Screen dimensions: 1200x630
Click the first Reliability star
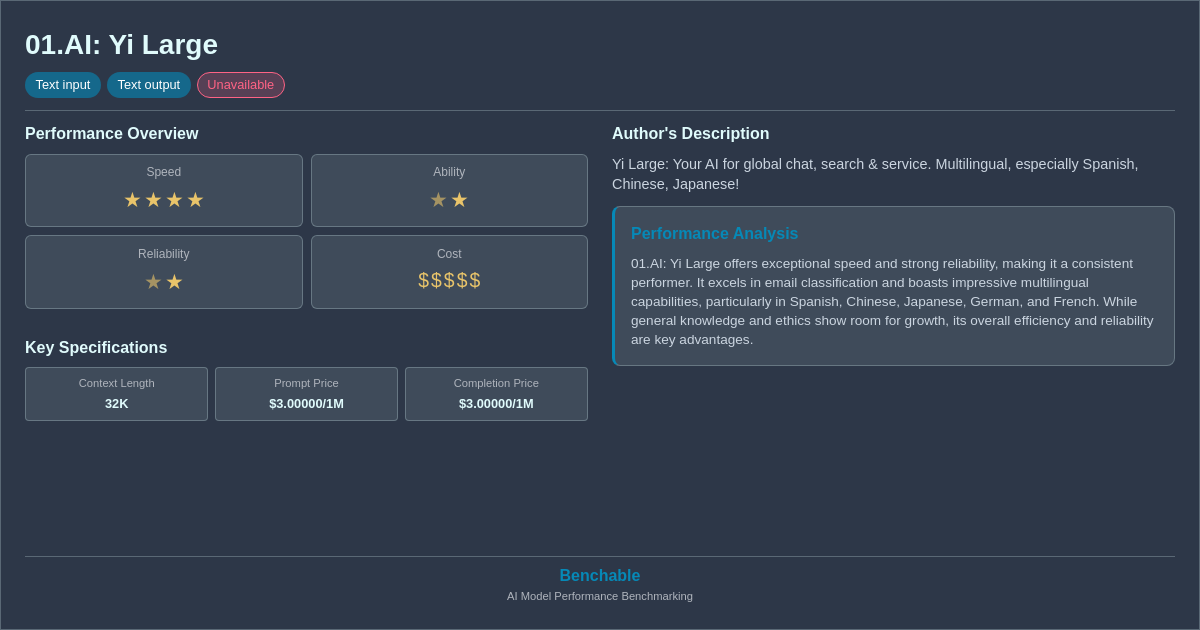pyautogui.click(x=153, y=281)
